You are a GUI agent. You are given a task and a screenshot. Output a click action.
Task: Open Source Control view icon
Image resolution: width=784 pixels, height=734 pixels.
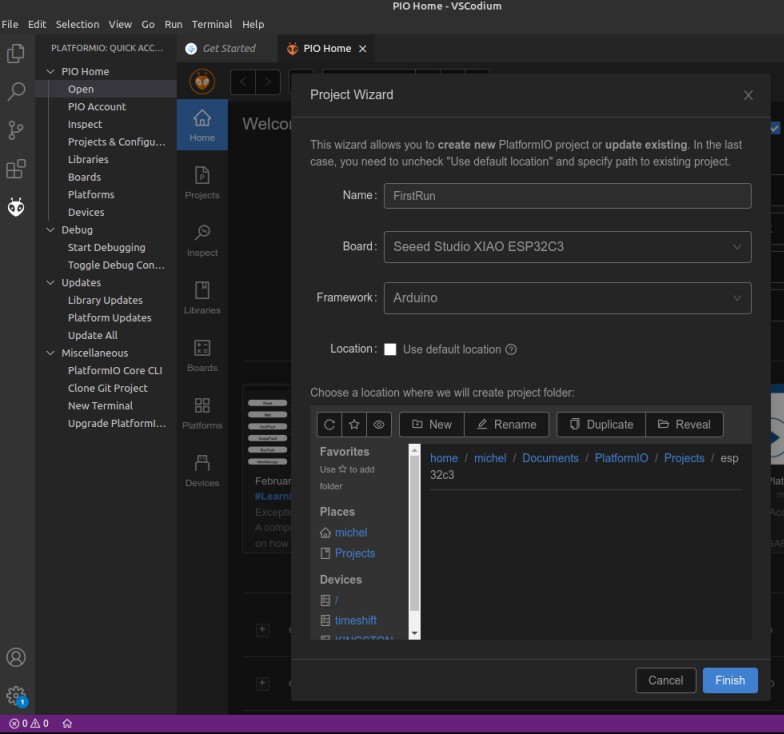[x=16, y=130]
